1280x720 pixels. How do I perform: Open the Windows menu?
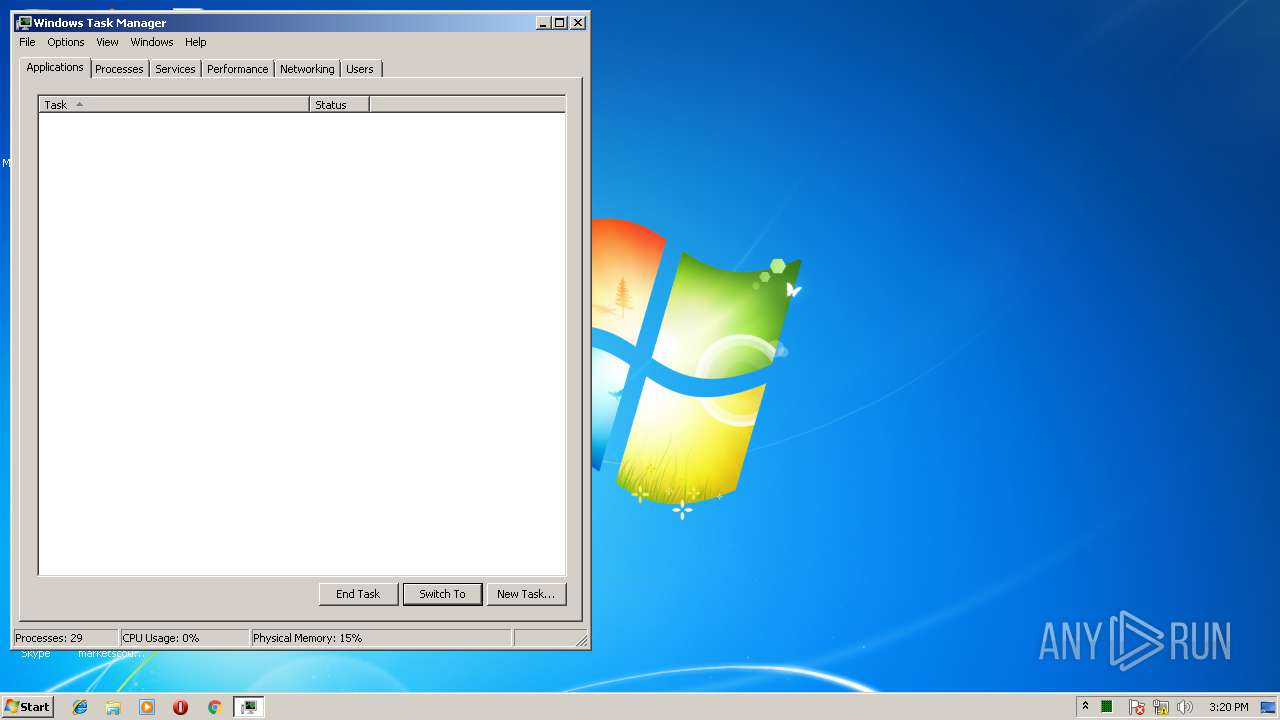[x=152, y=42]
